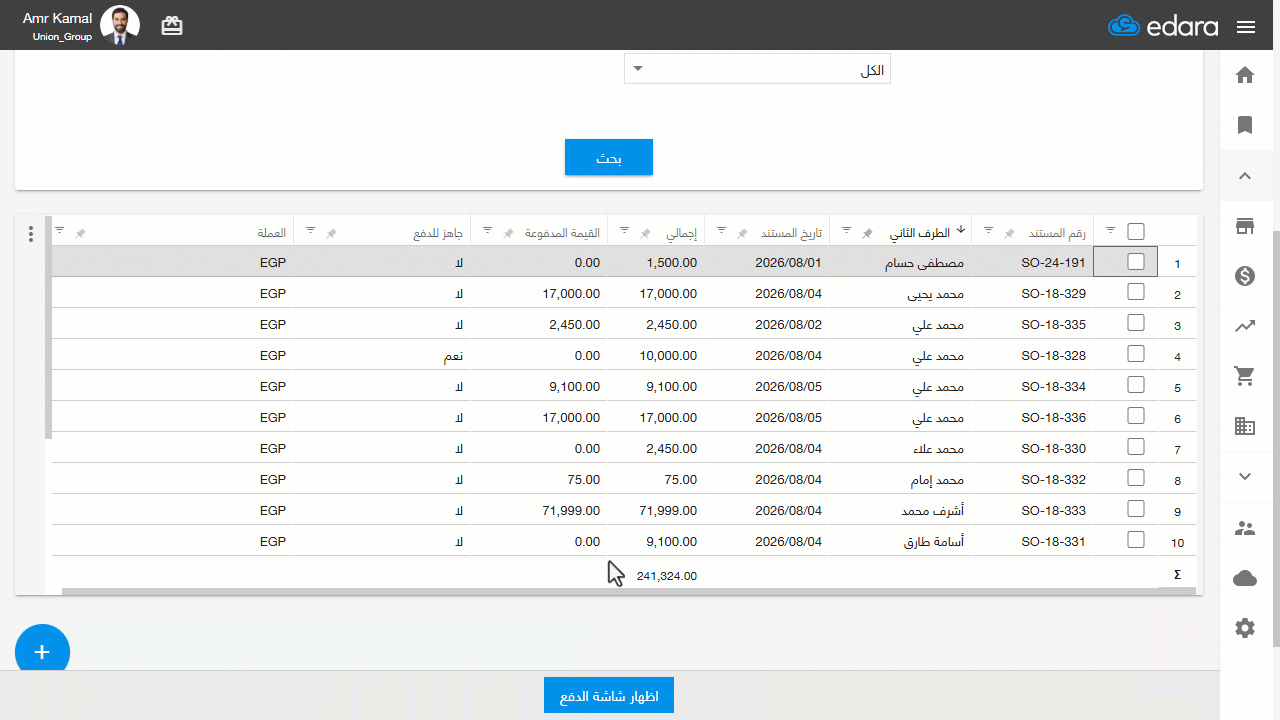1280x720 pixels.
Task: Open the shopping cart sidebar icon
Action: (x=1245, y=376)
